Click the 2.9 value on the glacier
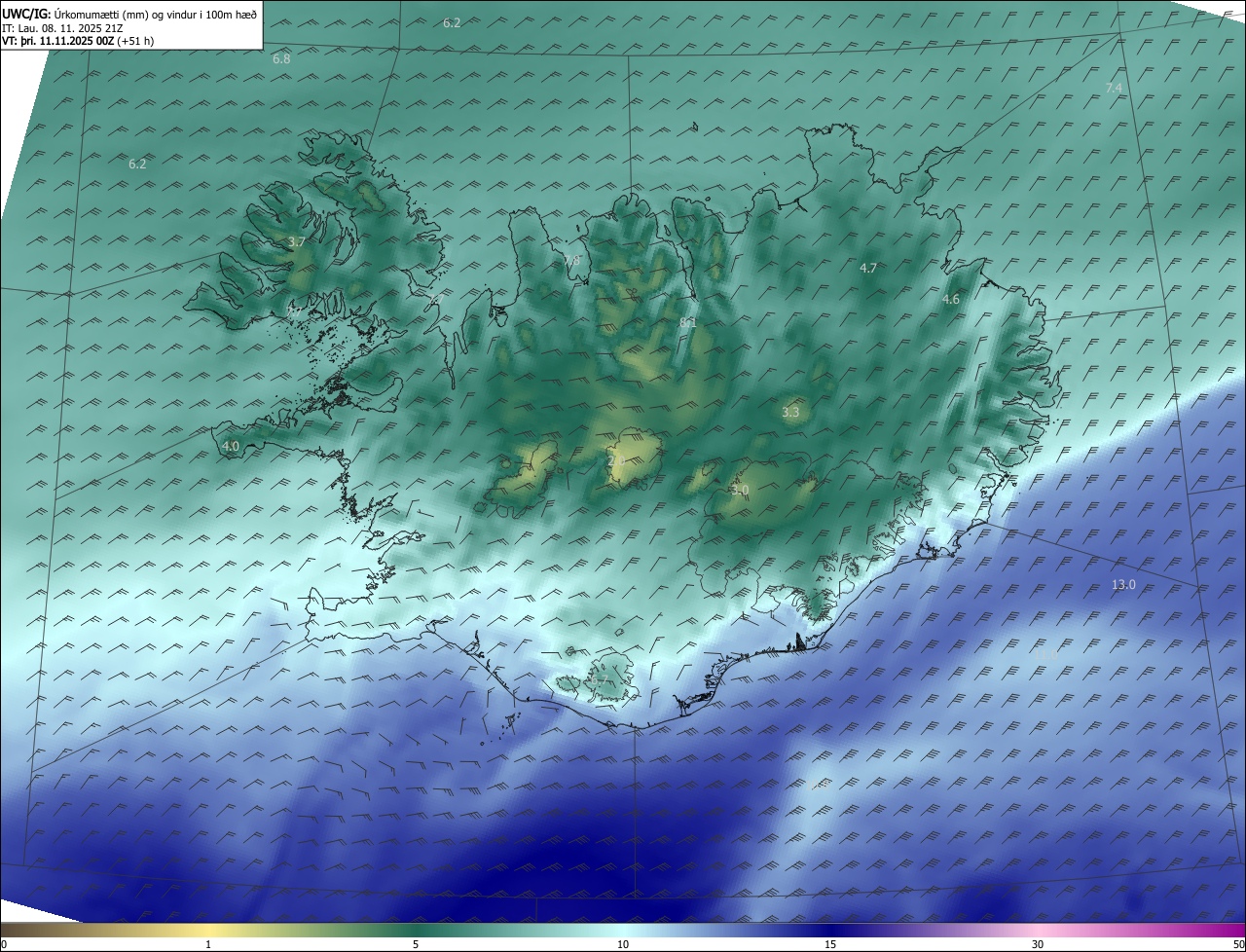The height and width of the screenshot is (952, 1246). click(x=616, y=460)
